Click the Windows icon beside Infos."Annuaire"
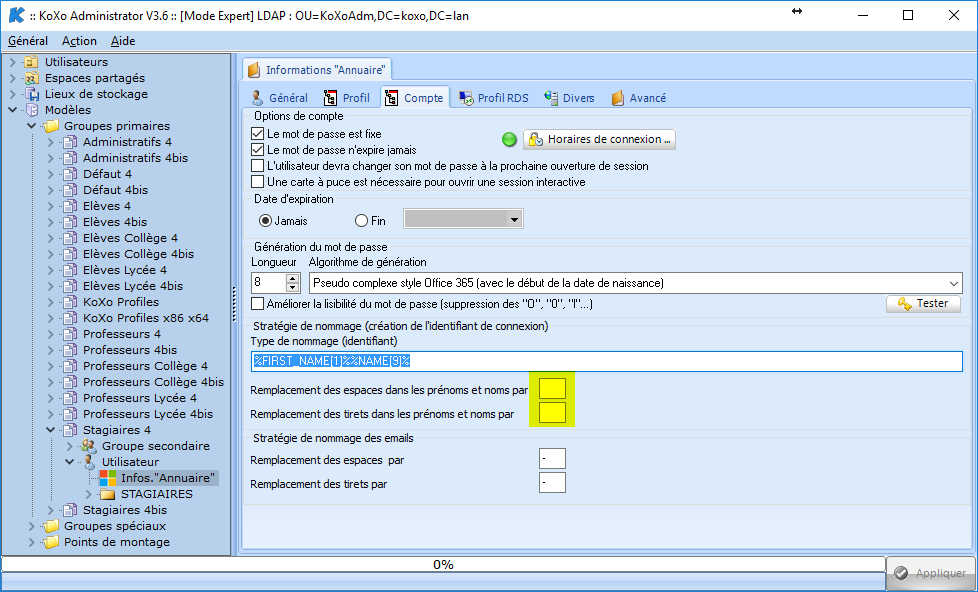978x592 pixels. click(107, 478)
